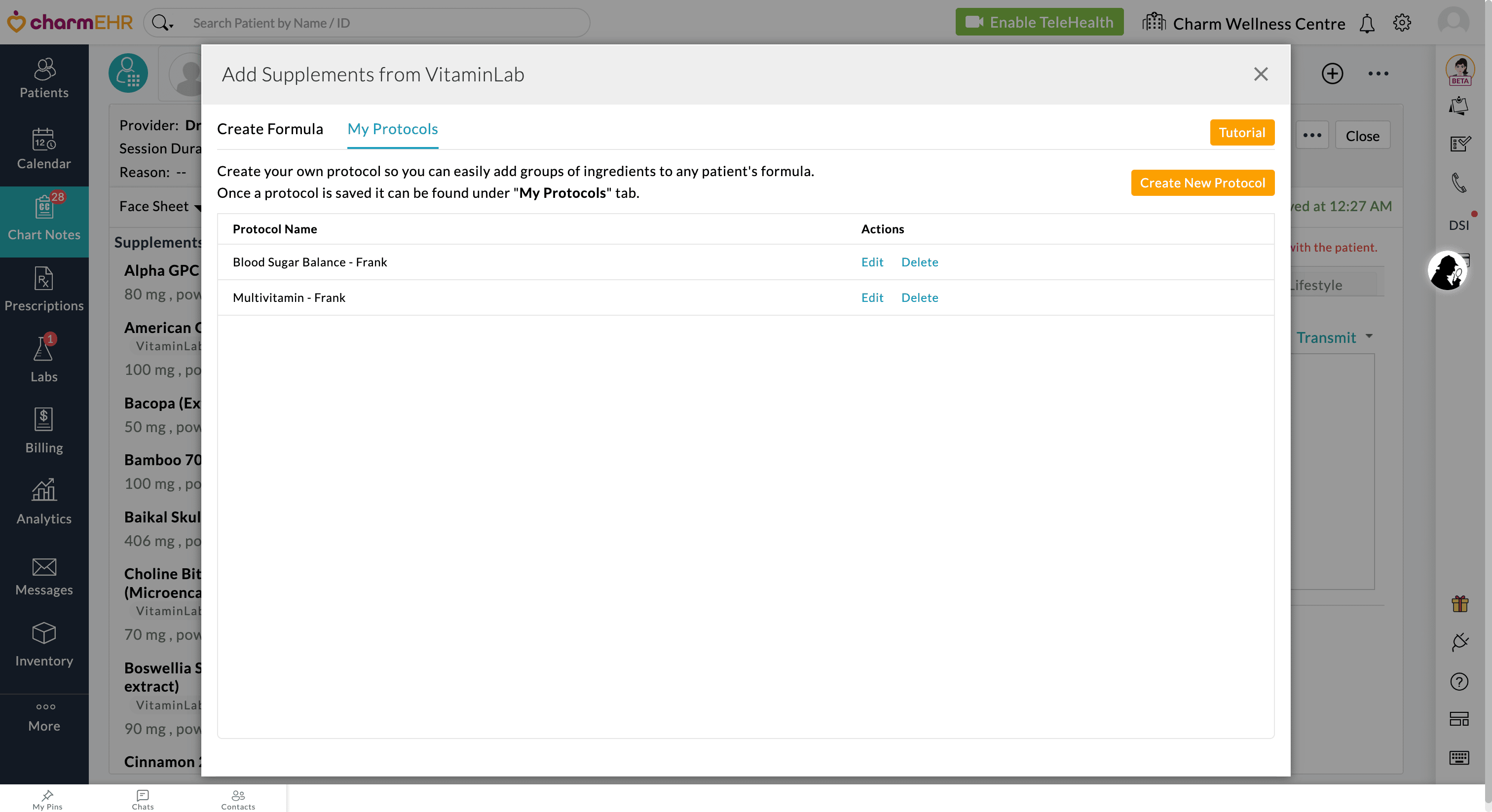The height and width of the screenshot is (812, 1492).
Task: Click the plus add icon behind dialog
Action: [x=1332, y=74]
